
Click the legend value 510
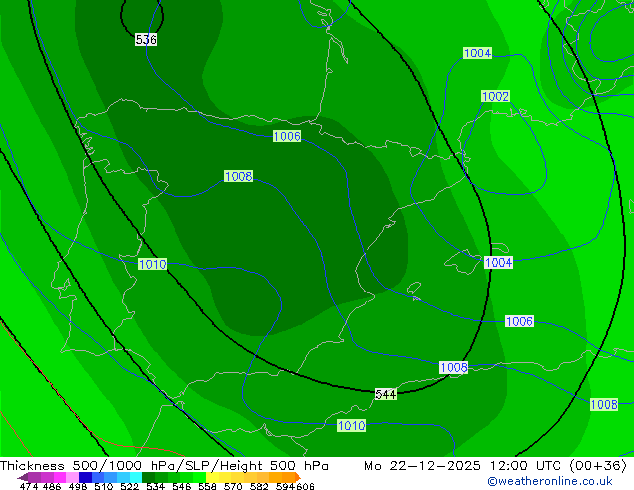pyautogui.click(x=104, y=486)
